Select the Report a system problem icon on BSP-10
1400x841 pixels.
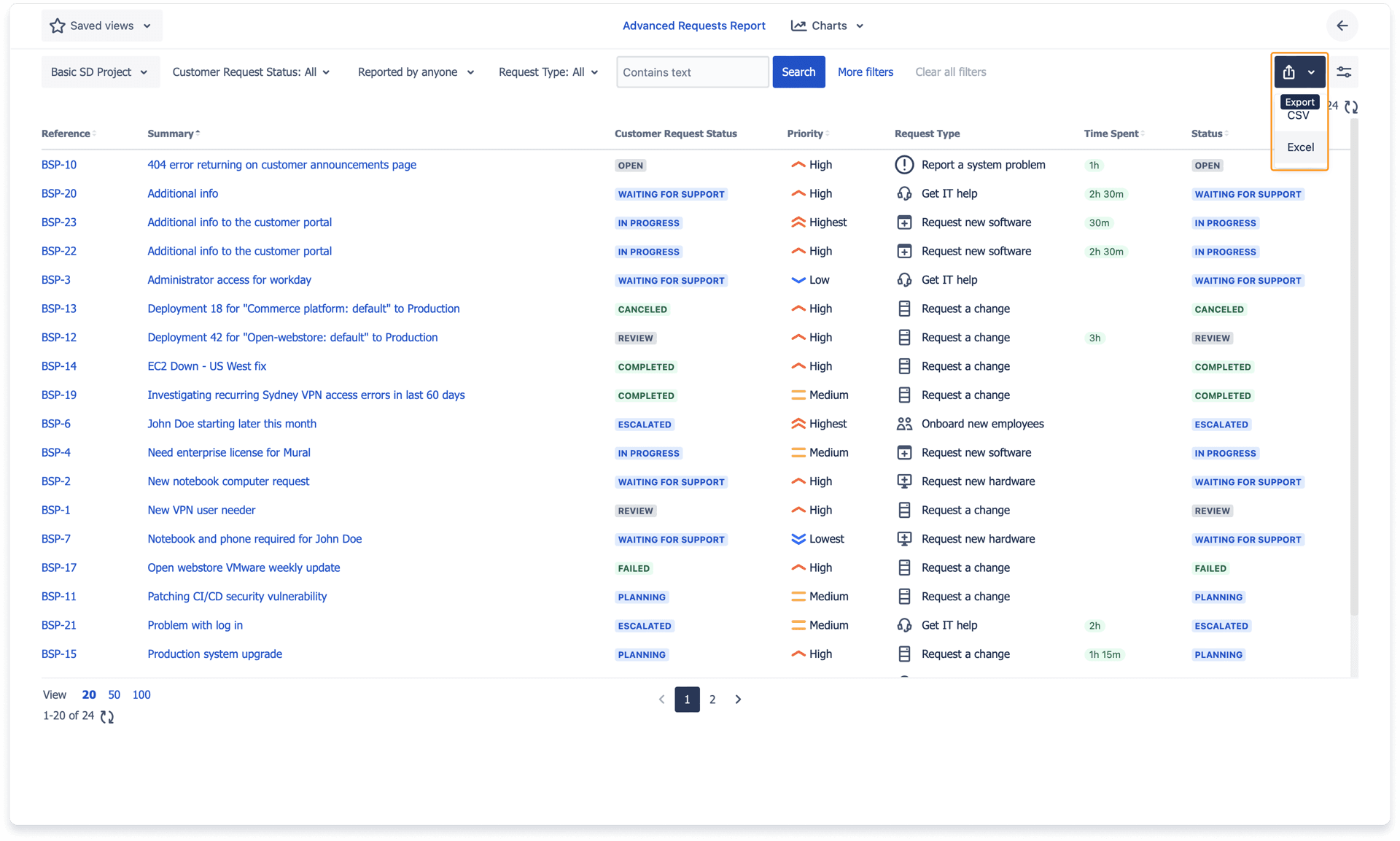pyautogui.click(x=904, y=165)
